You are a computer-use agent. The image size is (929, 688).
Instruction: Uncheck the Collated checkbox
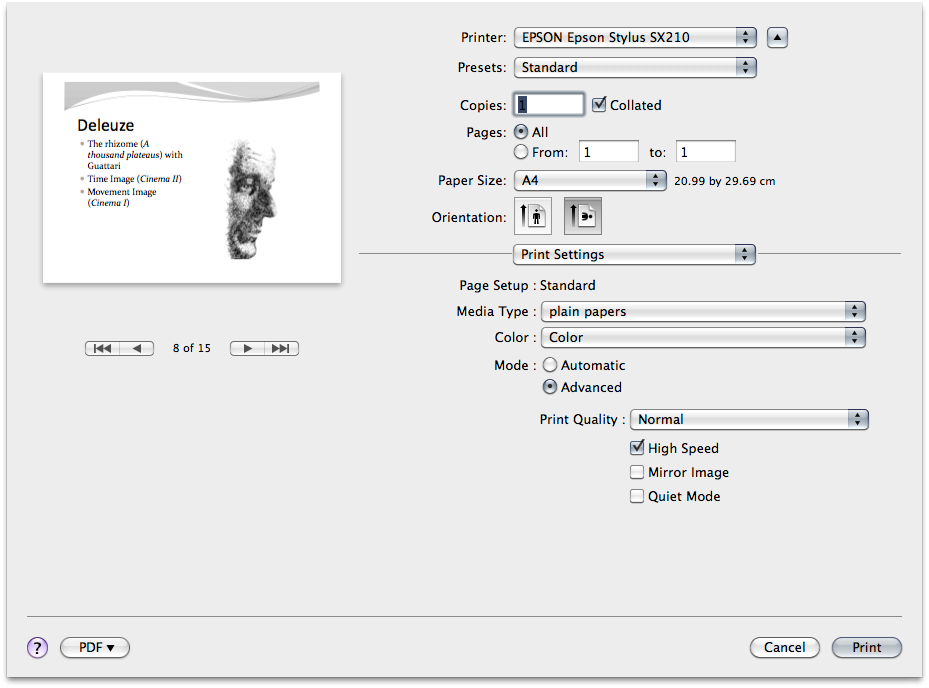coord(600,104)
